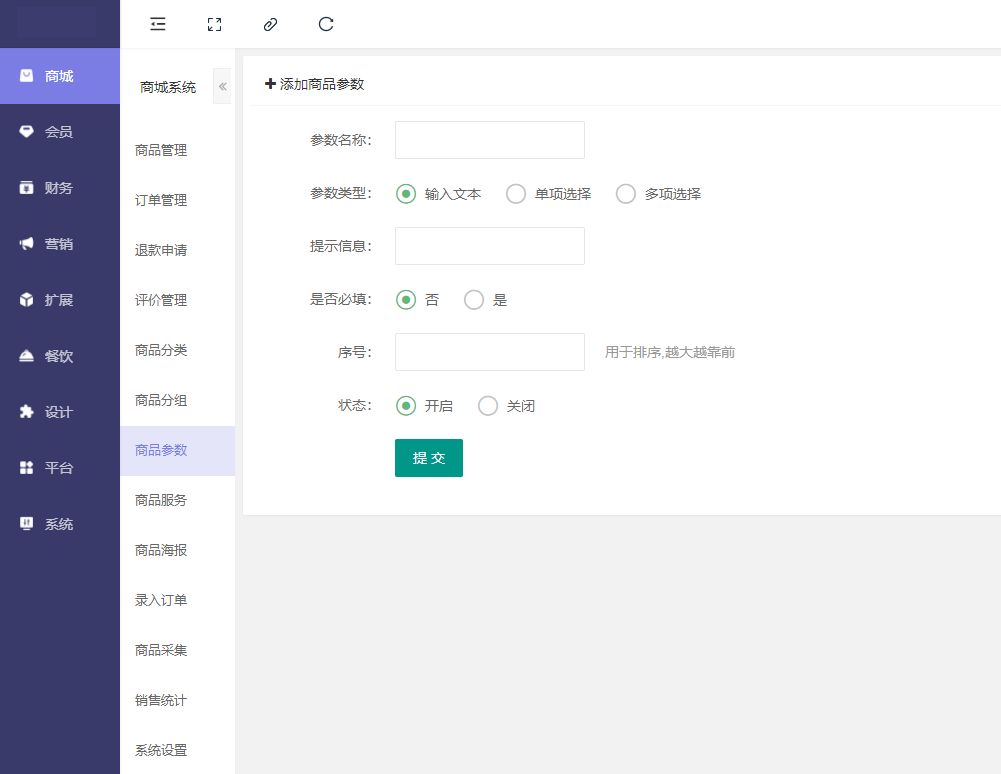Collapse the 商城系统 submenu panel

click(222, 87)
